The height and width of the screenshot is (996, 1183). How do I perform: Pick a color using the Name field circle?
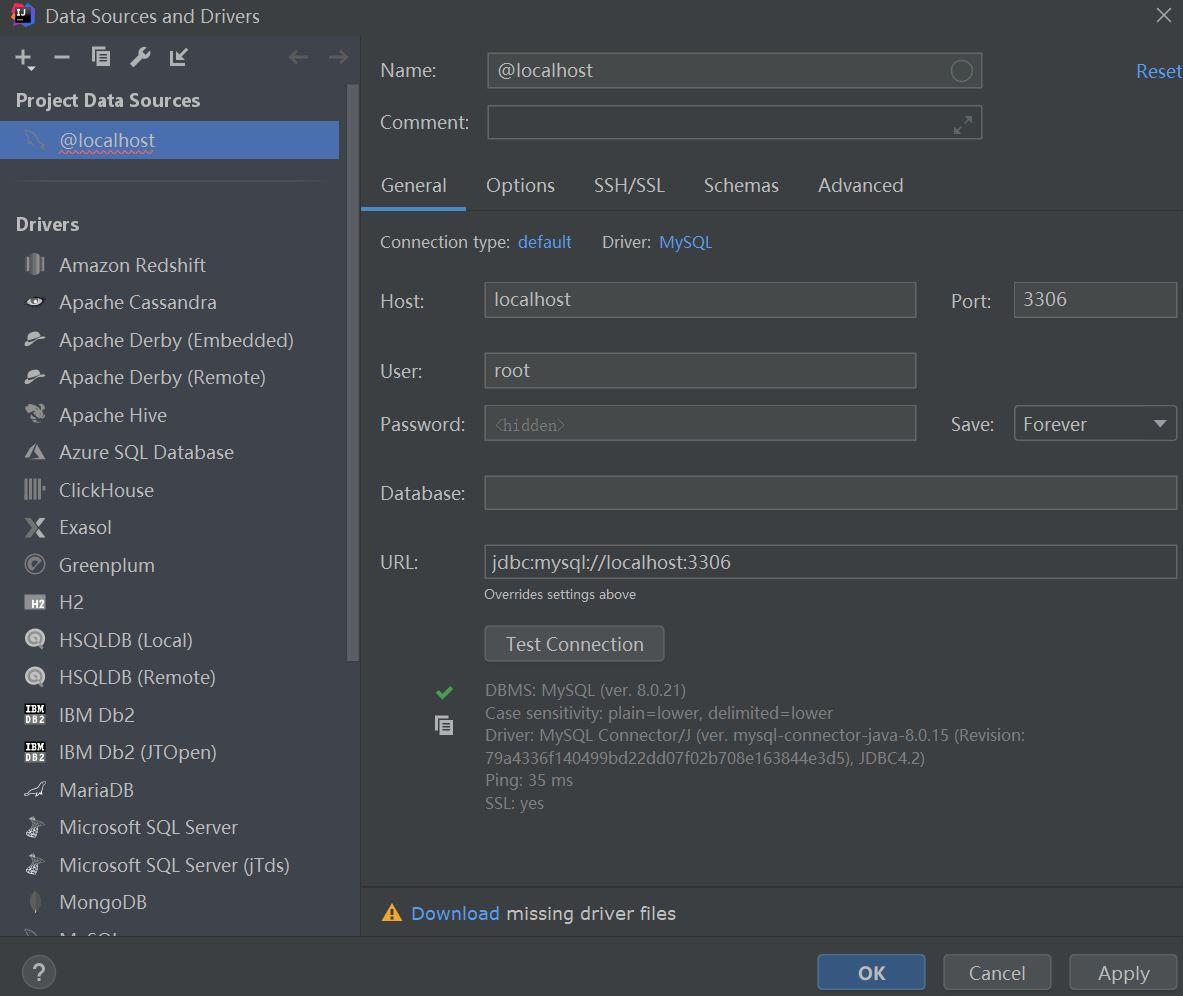click(x=961, y=71)
